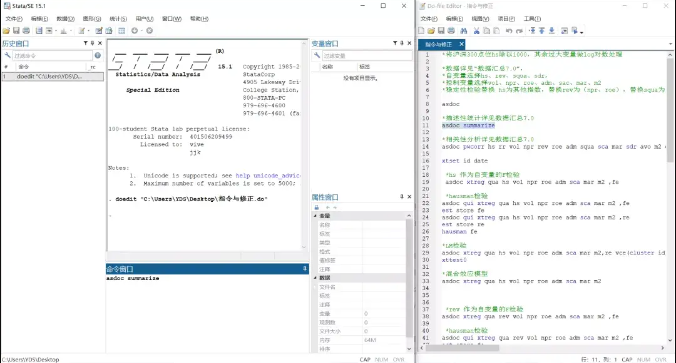
Task: Click the Log icon in Stata toolbar
Action: tap(39, 31)
